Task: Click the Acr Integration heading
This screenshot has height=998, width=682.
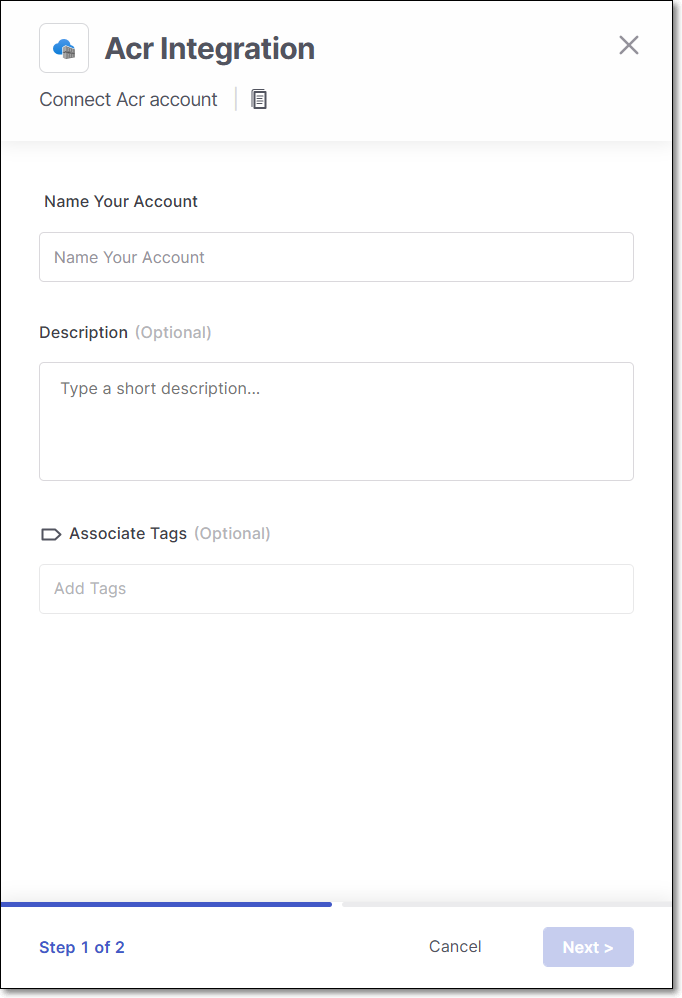Action: pos(210,48)
